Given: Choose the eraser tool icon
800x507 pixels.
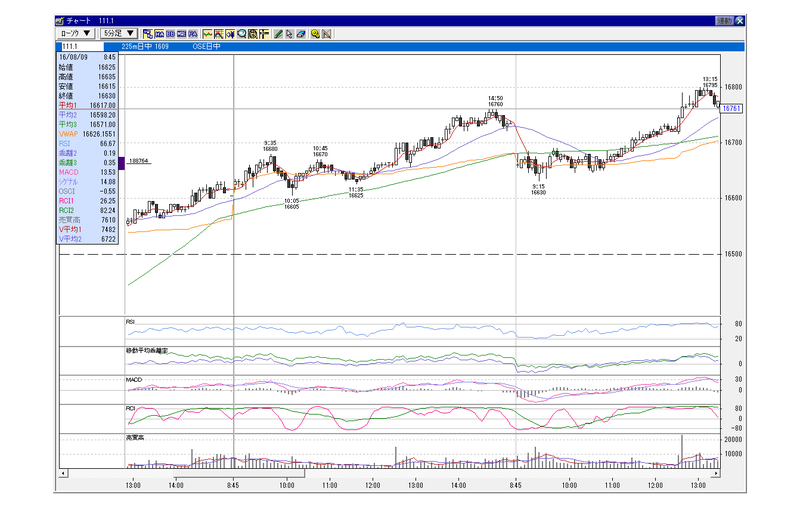Looking at the screenshot, I should tap(301, 34).
